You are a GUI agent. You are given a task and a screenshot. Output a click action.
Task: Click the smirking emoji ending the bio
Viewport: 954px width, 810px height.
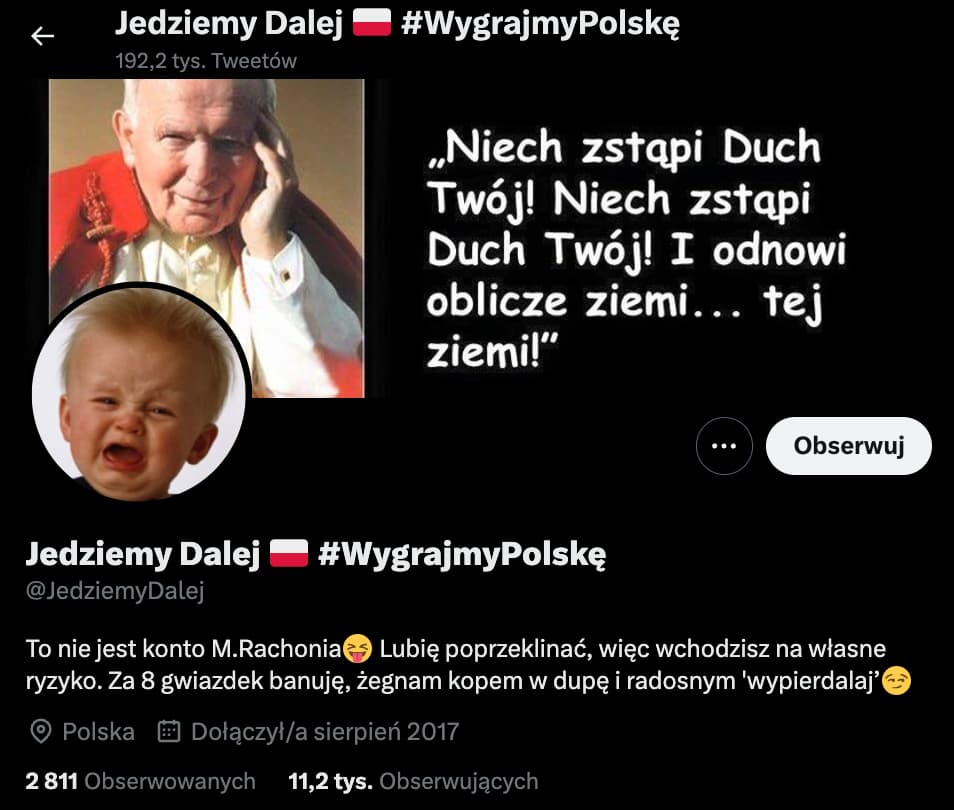pos(897,681)
